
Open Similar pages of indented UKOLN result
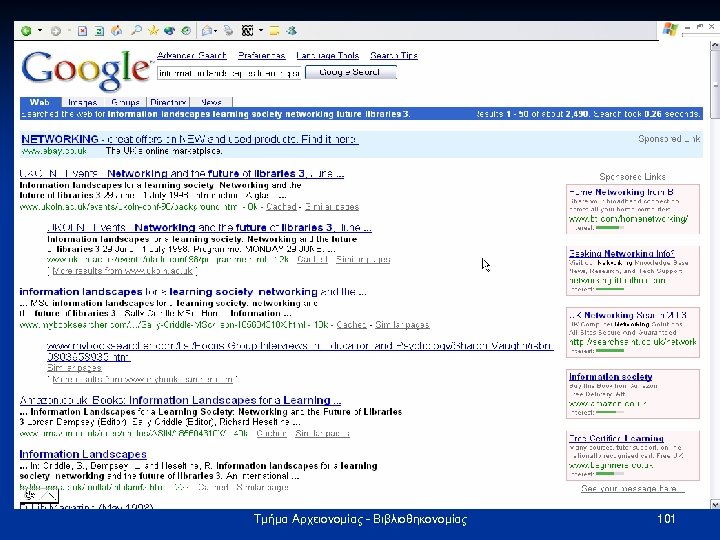click(x=363, y=259)
